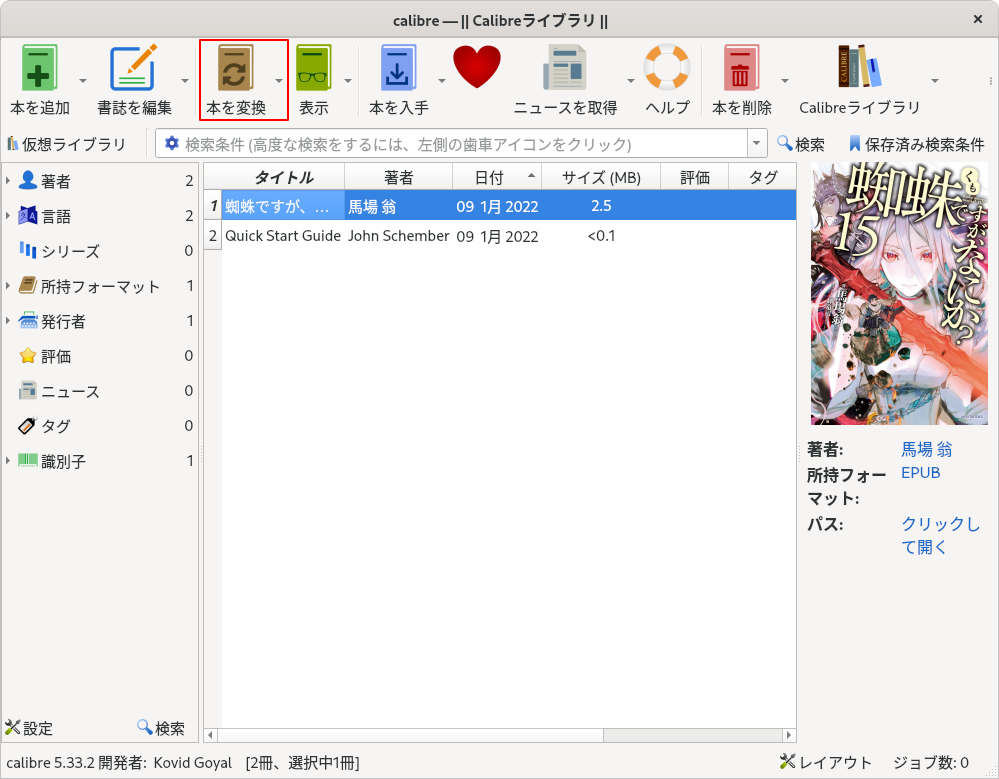Click the scroll-left arrow of the book list

pyautogui.click(x=210, y=735)
